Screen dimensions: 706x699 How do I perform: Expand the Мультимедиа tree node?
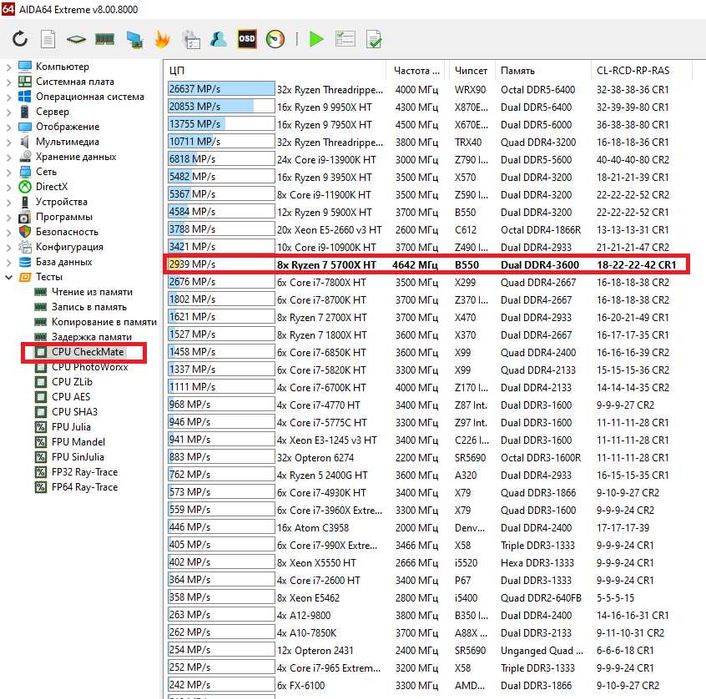coord(9,142)
